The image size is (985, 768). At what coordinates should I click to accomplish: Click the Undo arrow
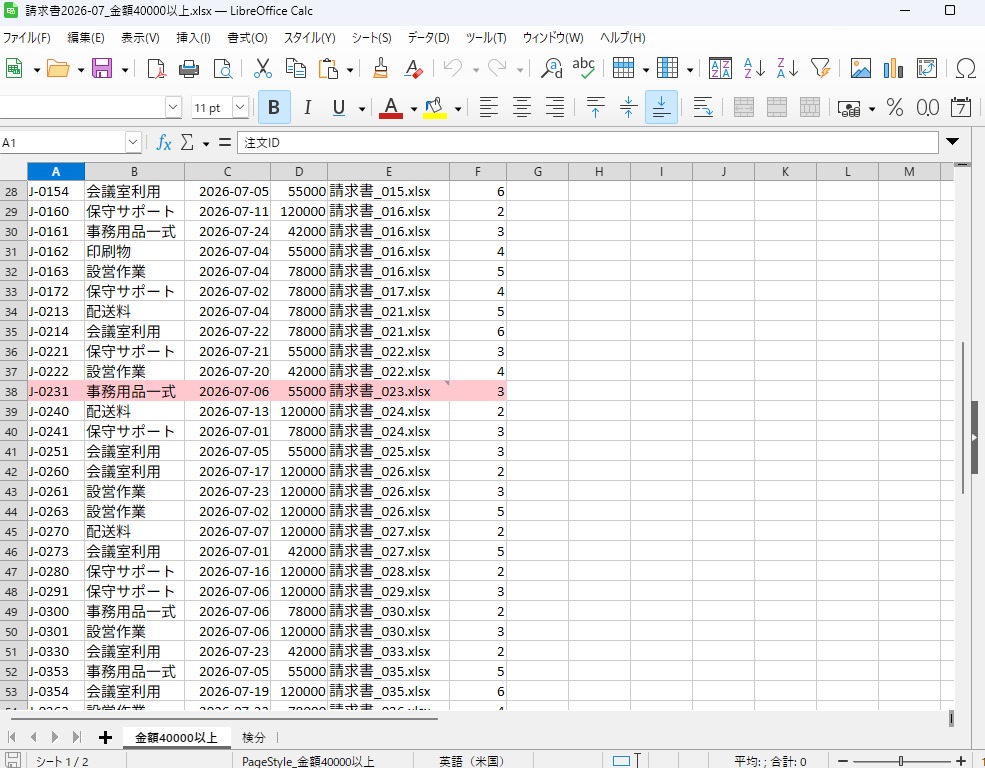[453, 68]
